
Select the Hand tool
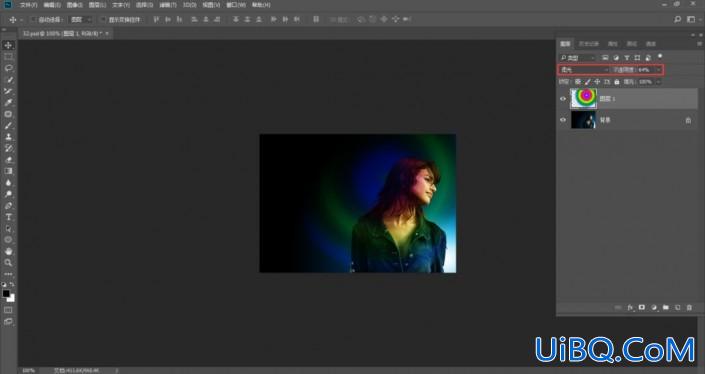tap(9, 251)
